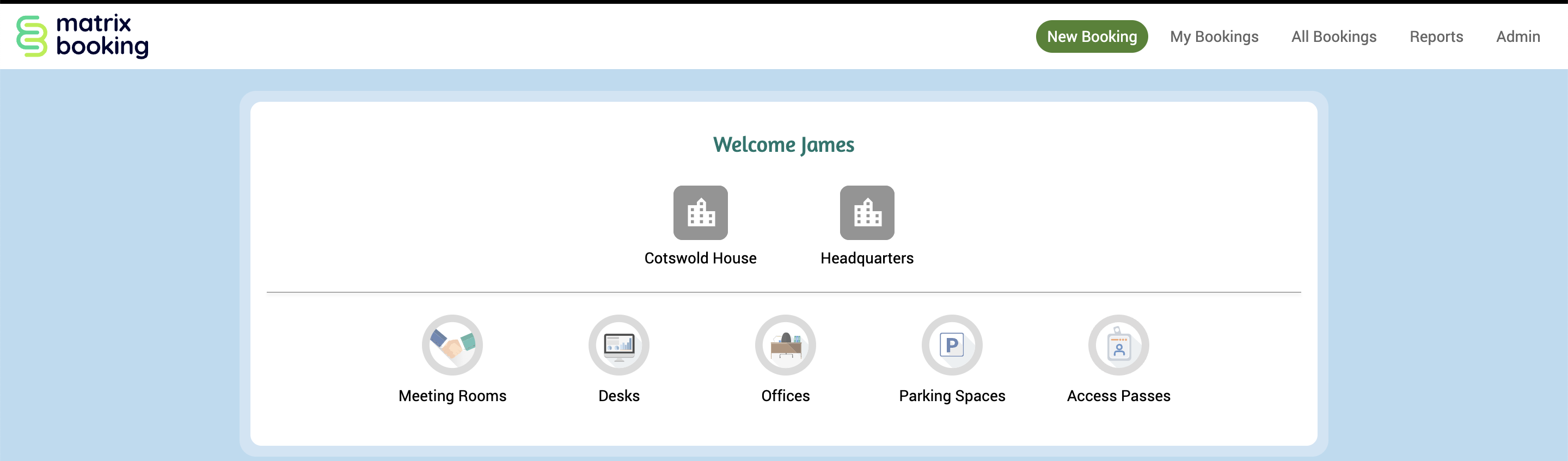
Task: Choose the Meeting Rooms handshake icon
Action: point(452,345)
